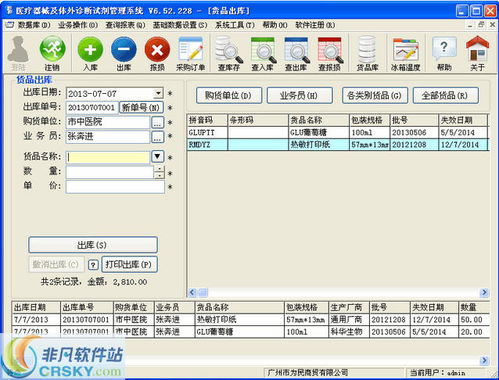499x380 pixels.
Task: Click the 出库(S) button
Action: [93, 245]
